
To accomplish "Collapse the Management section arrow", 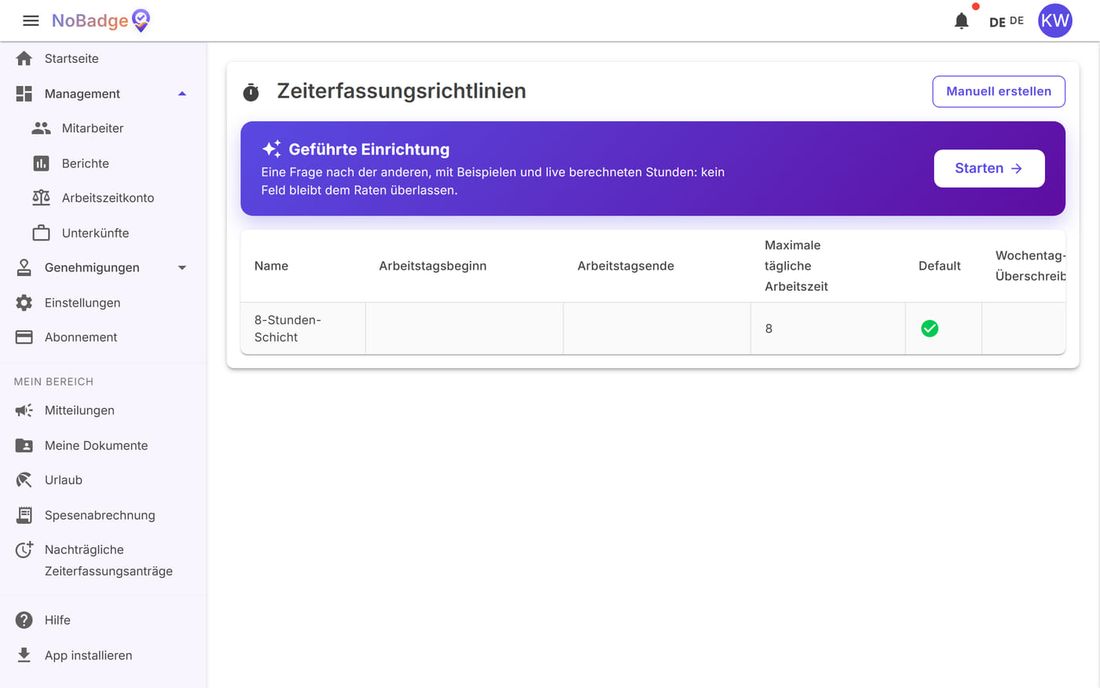I will pyautogui.click(x=182, y=93).
